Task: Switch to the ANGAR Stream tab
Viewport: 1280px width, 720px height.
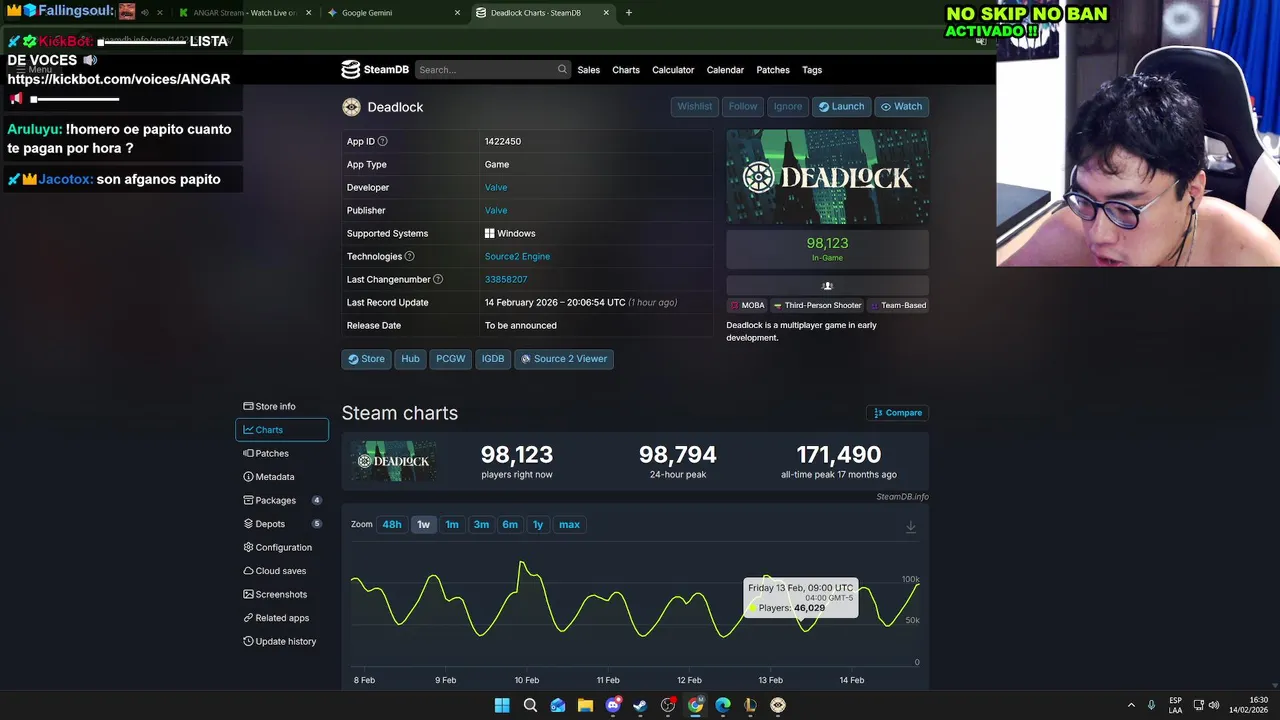Action: pos(245,13)
